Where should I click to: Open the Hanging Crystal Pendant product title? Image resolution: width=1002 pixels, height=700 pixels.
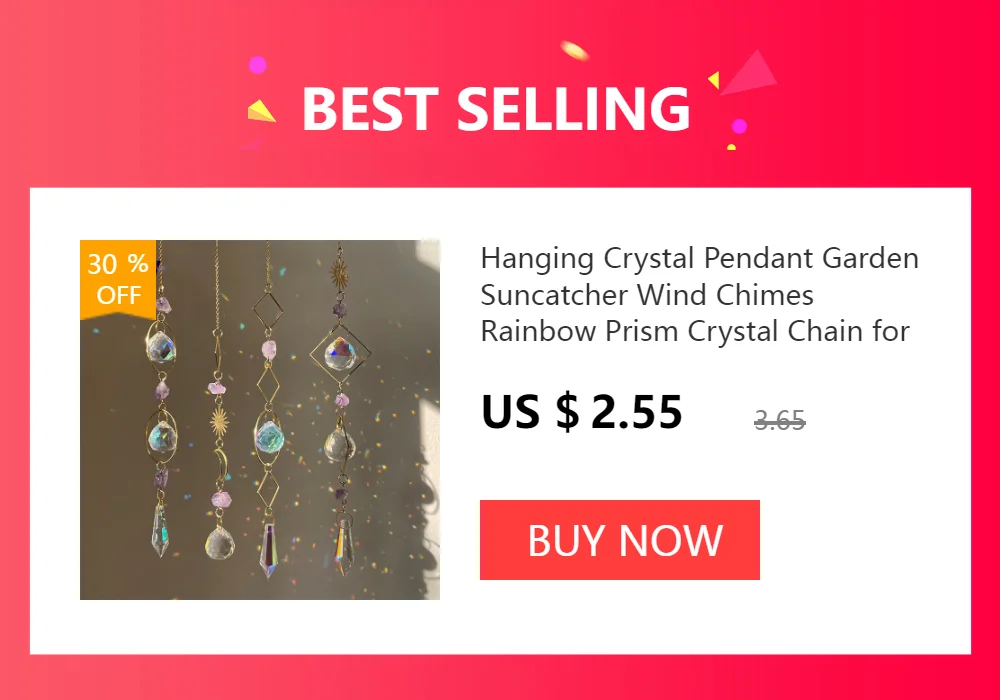click(x=699, y=295)
